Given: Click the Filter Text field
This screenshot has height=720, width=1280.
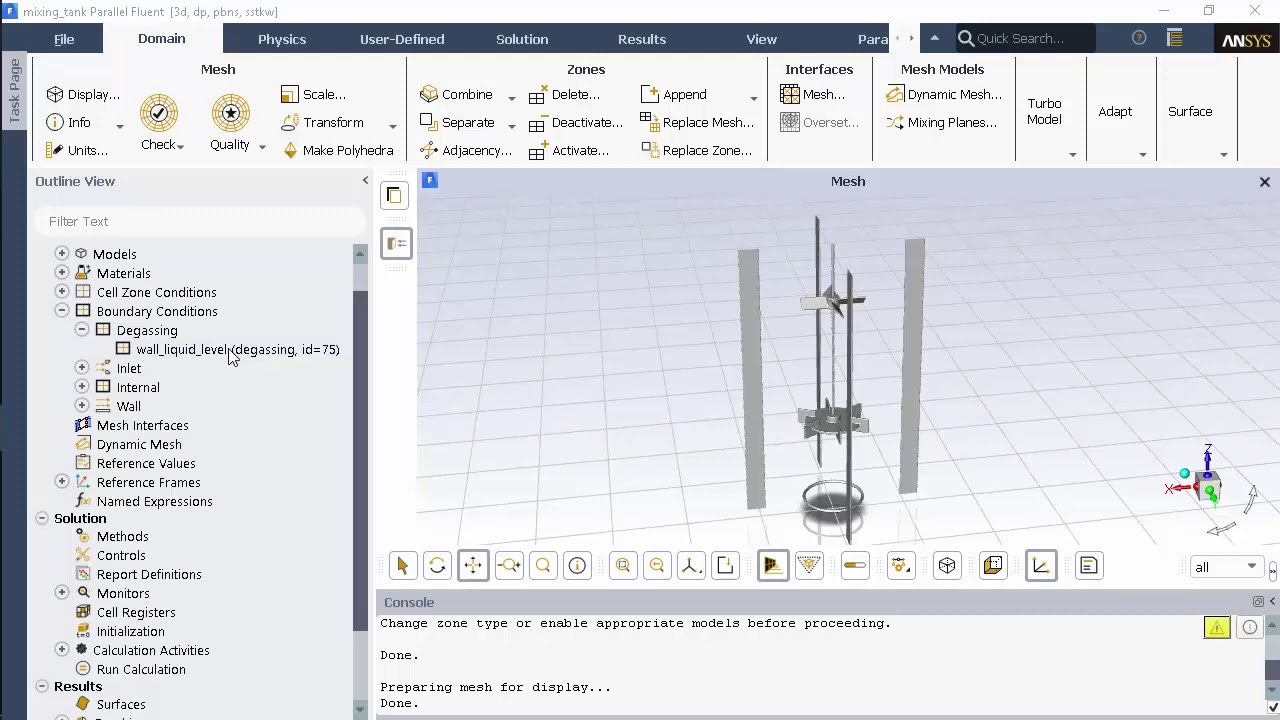Looking at the screenshot, I should coord(200,221).
